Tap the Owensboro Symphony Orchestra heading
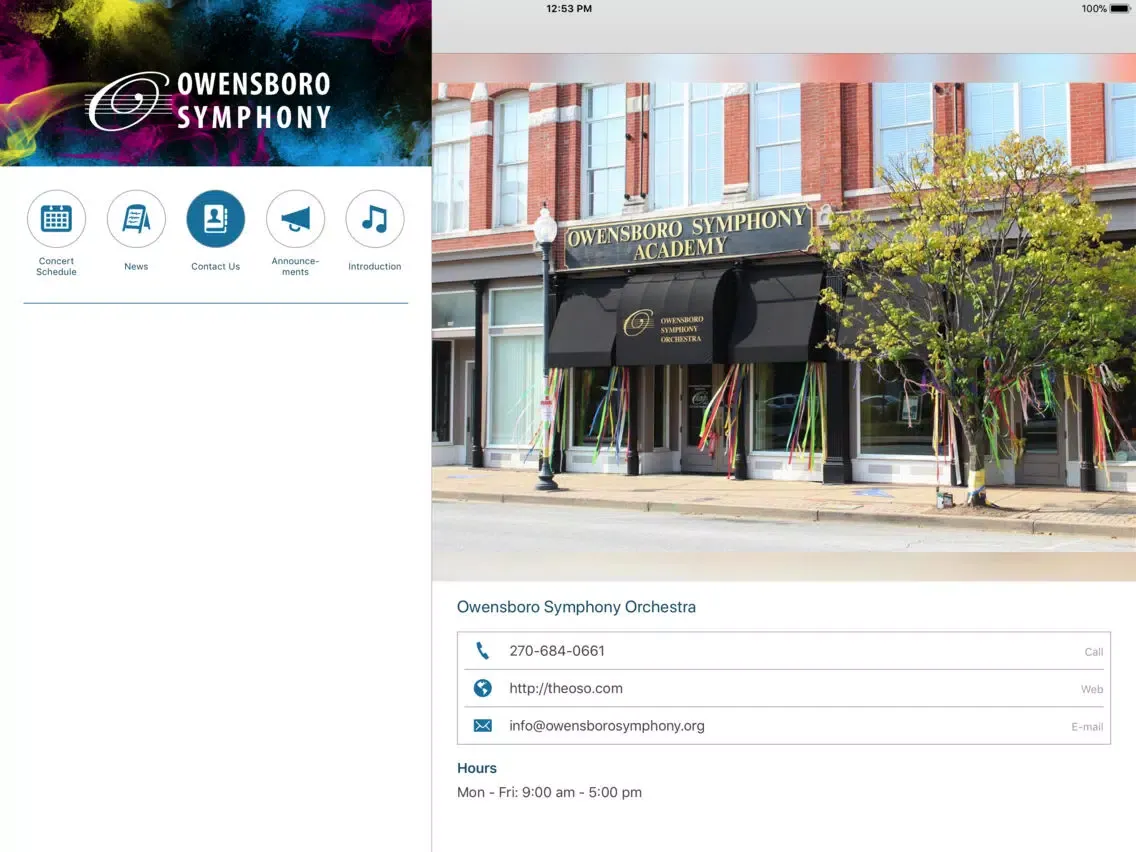This screenshot has height=852, width=1136. click(x=576, y=607)
